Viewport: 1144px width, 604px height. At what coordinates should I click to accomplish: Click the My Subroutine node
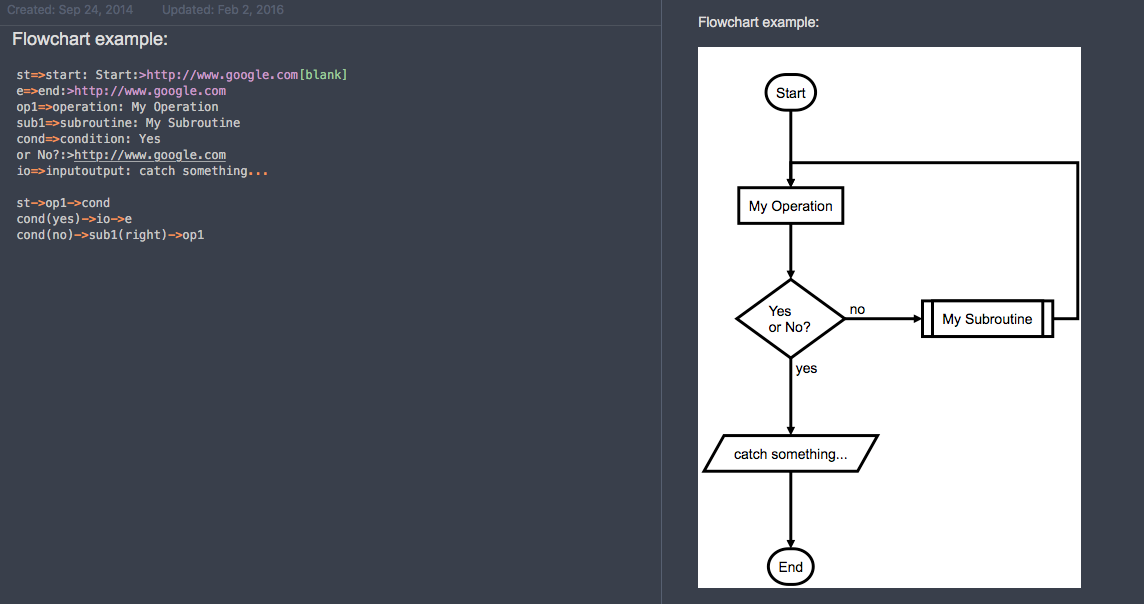click(x=987, y=319)
